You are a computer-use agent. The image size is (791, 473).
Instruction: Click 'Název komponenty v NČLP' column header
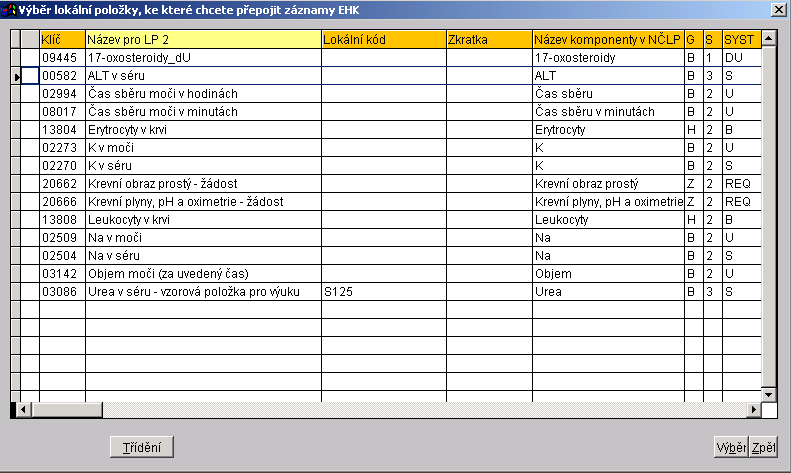click(607, 39)
